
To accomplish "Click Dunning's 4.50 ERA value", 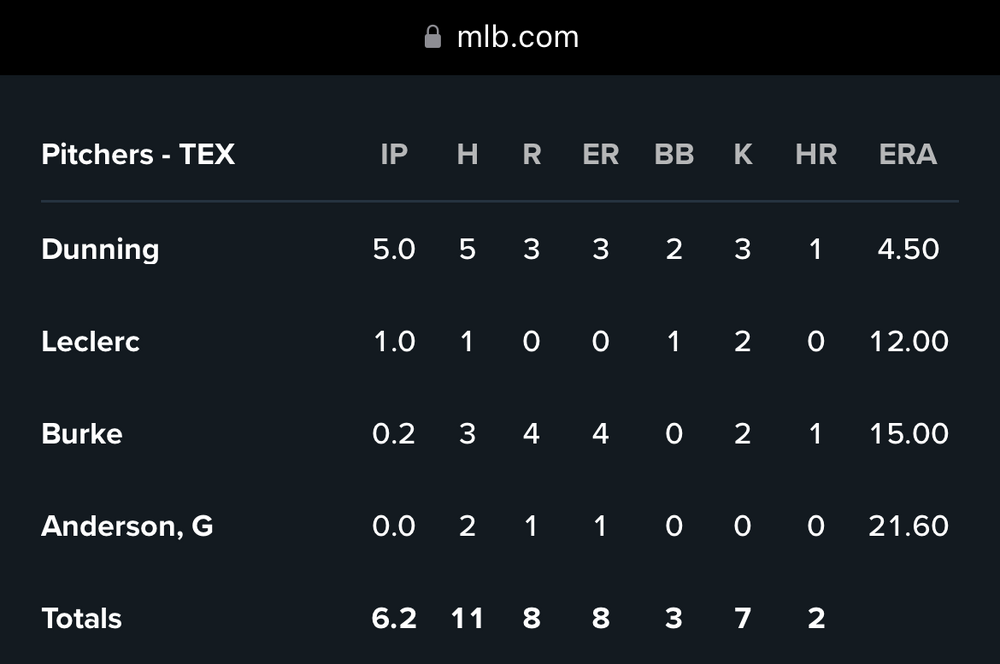I will tap(908, 249).
